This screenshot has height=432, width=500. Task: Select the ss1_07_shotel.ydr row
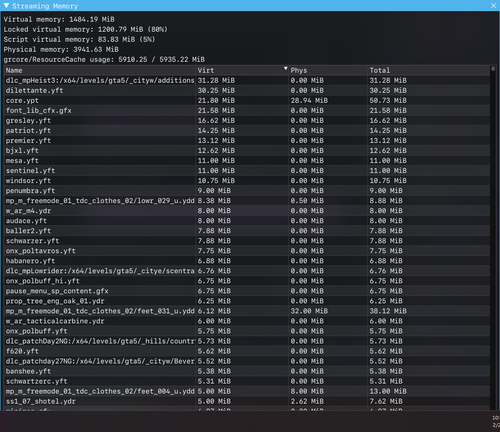[x=247, y=401]
